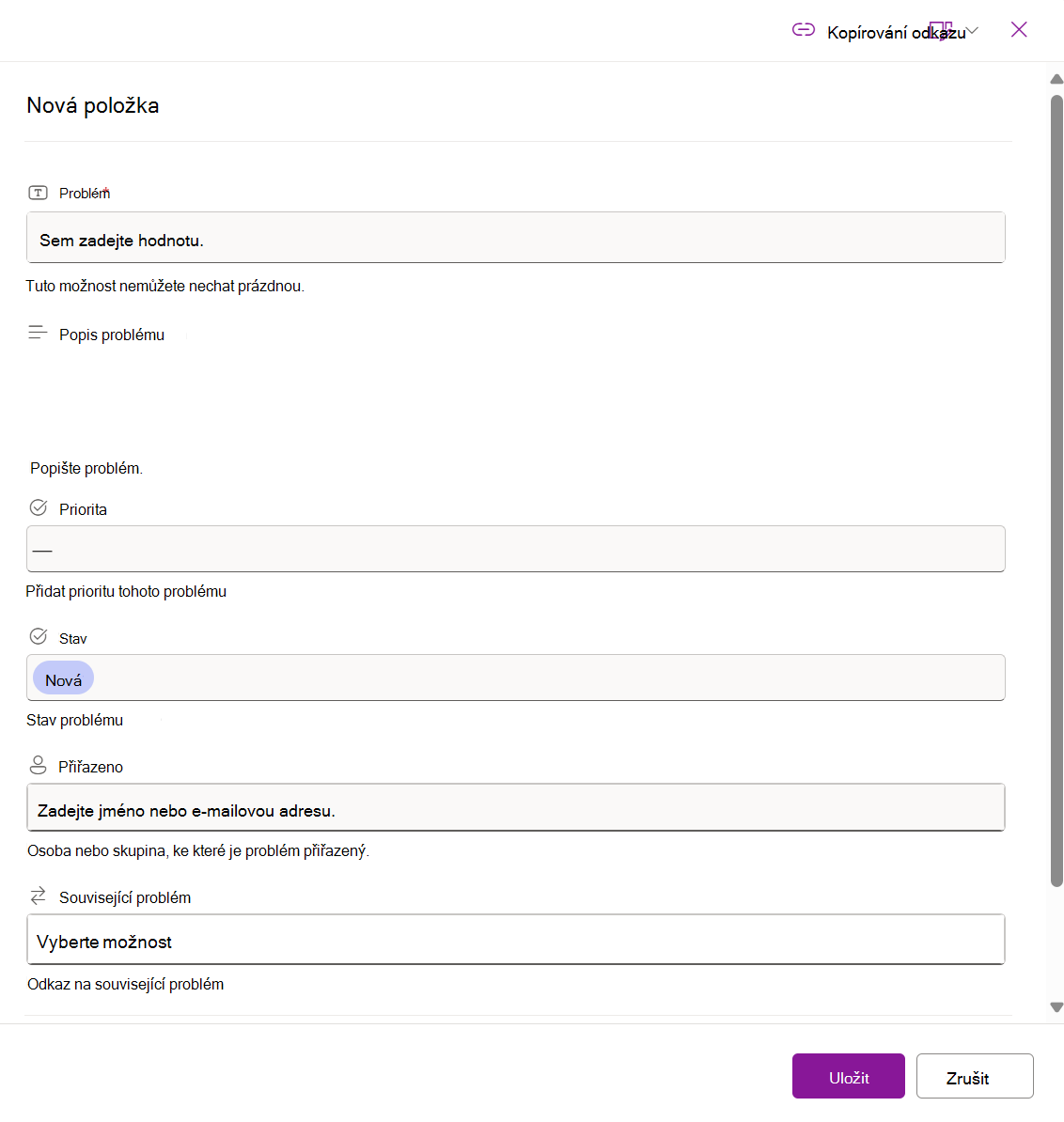Click inside the Popis problému text area

coord(515,400)
